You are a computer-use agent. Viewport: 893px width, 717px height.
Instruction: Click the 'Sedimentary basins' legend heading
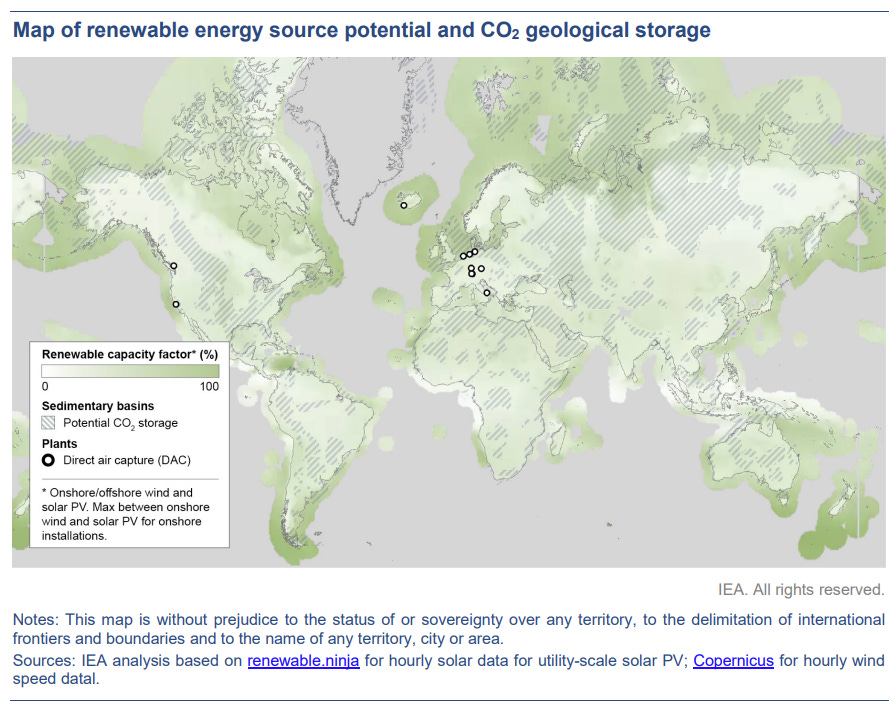click(x=98, y=406)
